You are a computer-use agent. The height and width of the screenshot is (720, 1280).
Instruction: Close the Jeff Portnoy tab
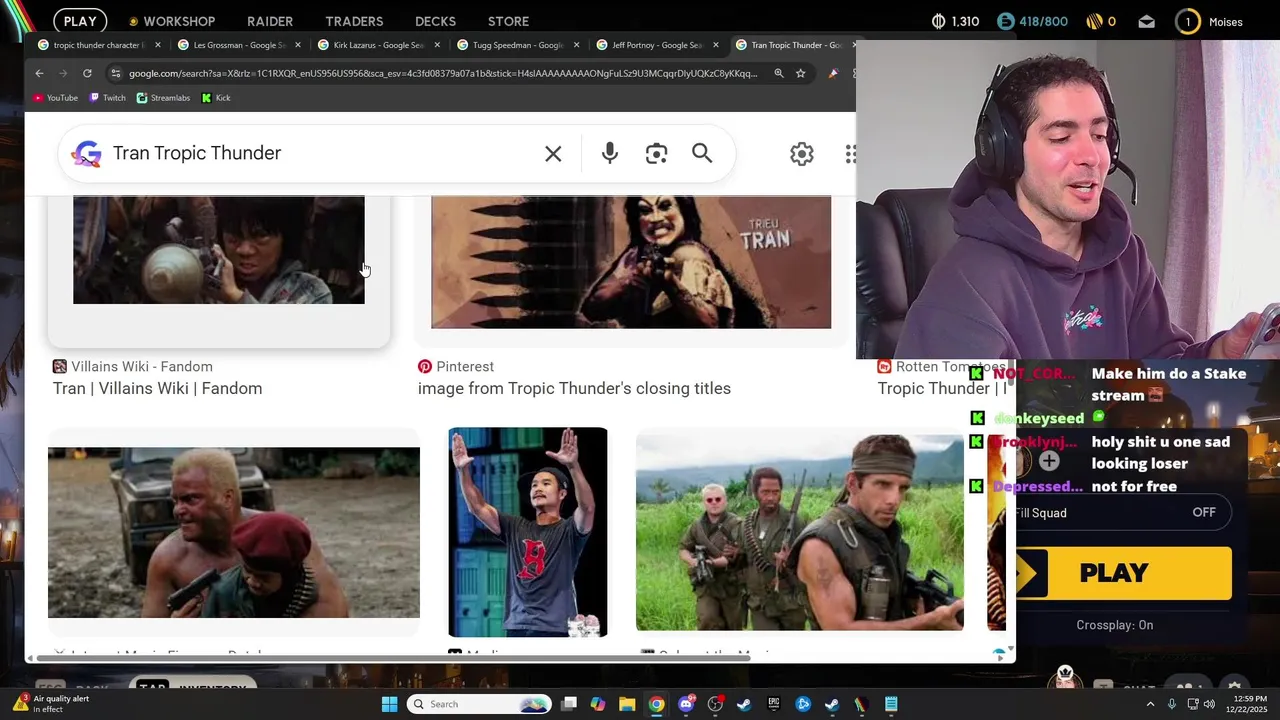click(715, 45)
